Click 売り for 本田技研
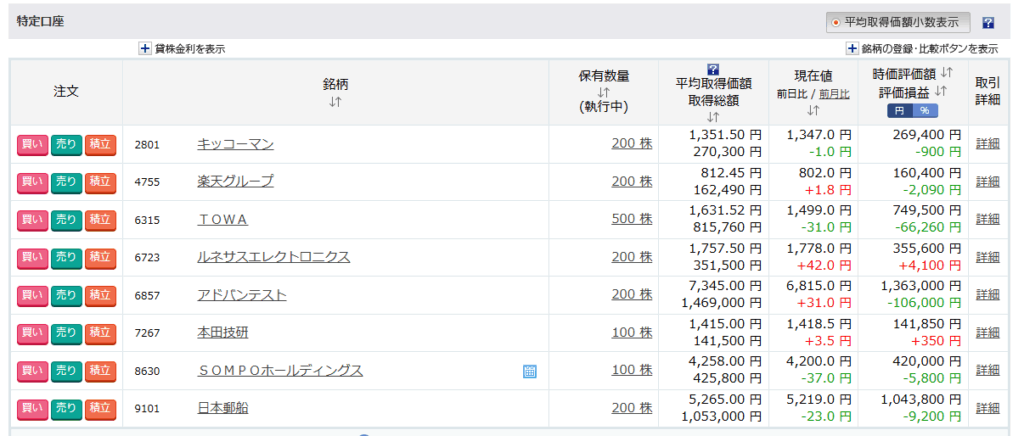 click(x=66, y=333)
